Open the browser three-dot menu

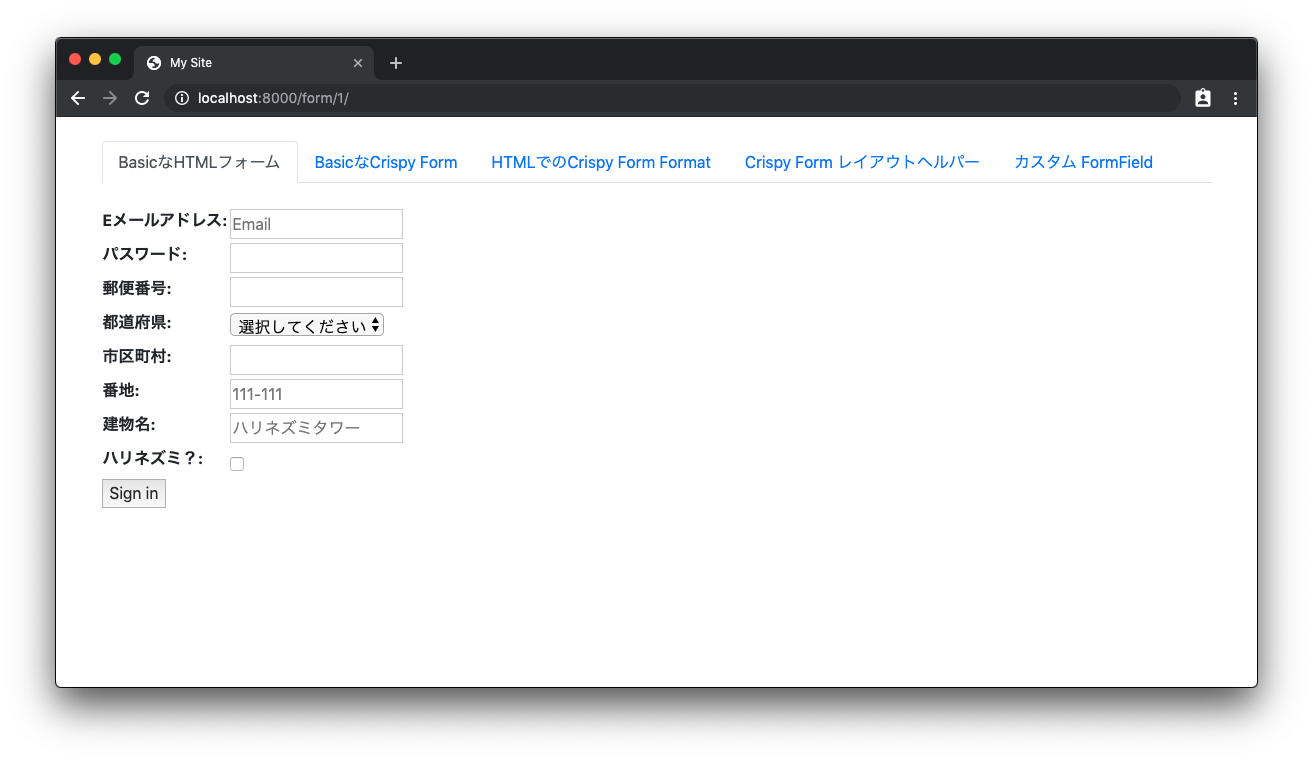(x=1235, y=98)
